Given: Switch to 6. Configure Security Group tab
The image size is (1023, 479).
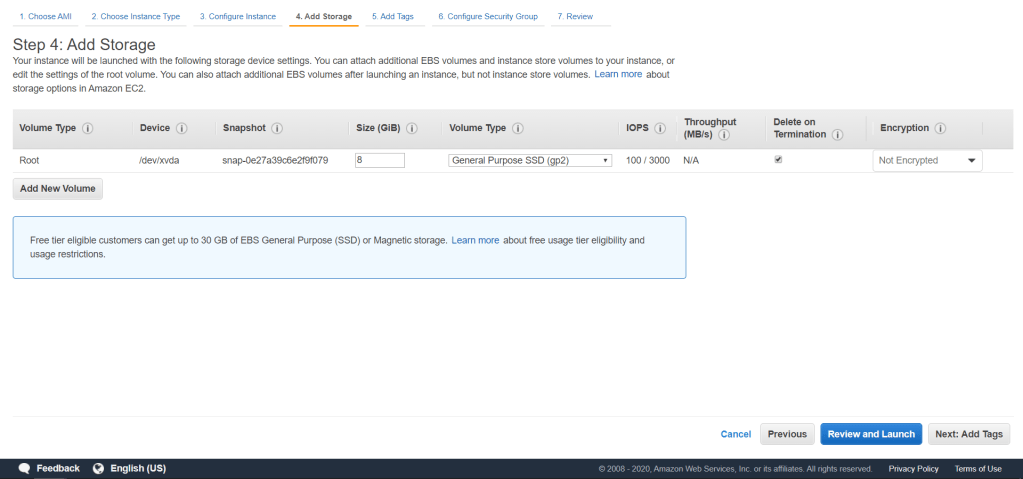Looking at the screenshot, I should tap(487, 17).
